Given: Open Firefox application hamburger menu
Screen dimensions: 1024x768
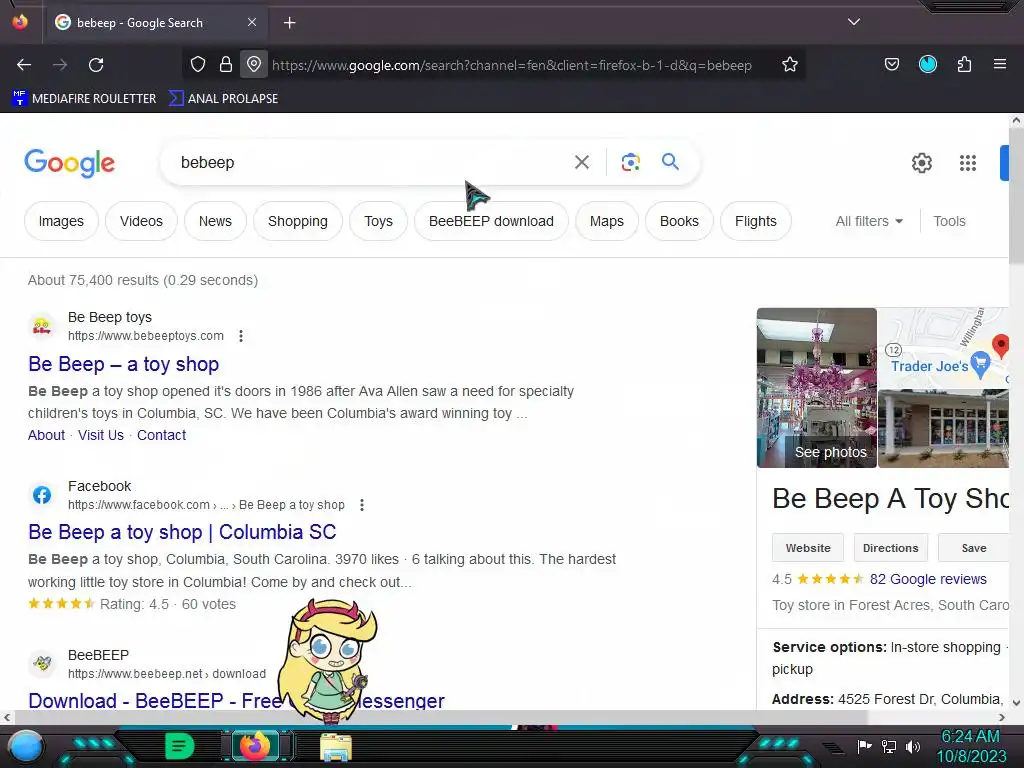Looking at the screenshot, I should pyautogui.click(x=999, y=64).
